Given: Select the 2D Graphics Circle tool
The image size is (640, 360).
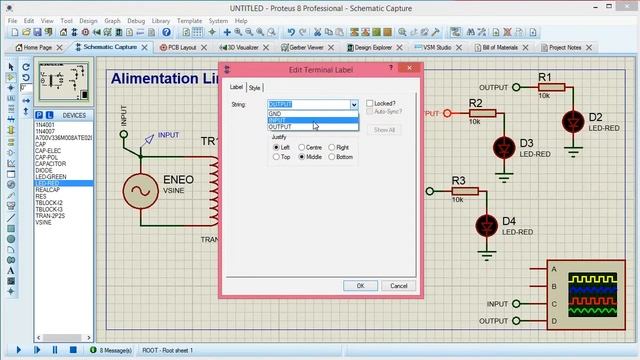Looking at the screenshot, I should [x=11, y=239].
